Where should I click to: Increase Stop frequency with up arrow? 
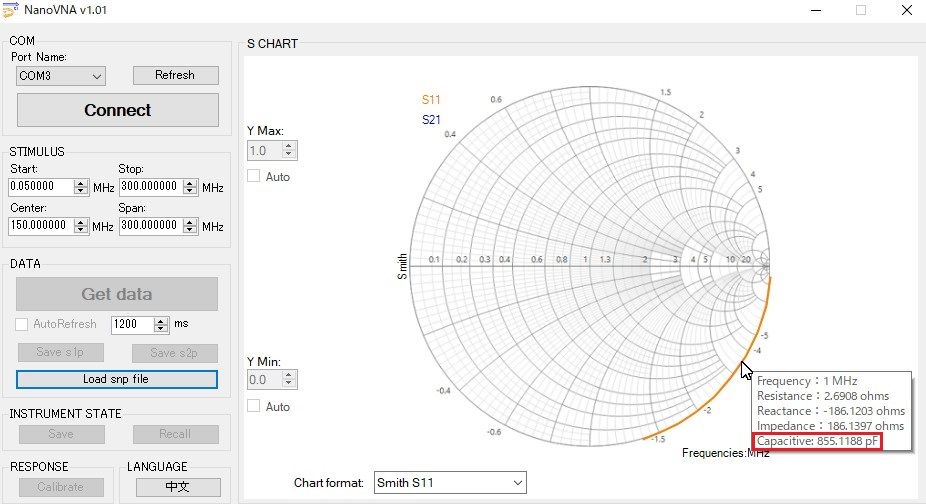(x=190, y=183)
